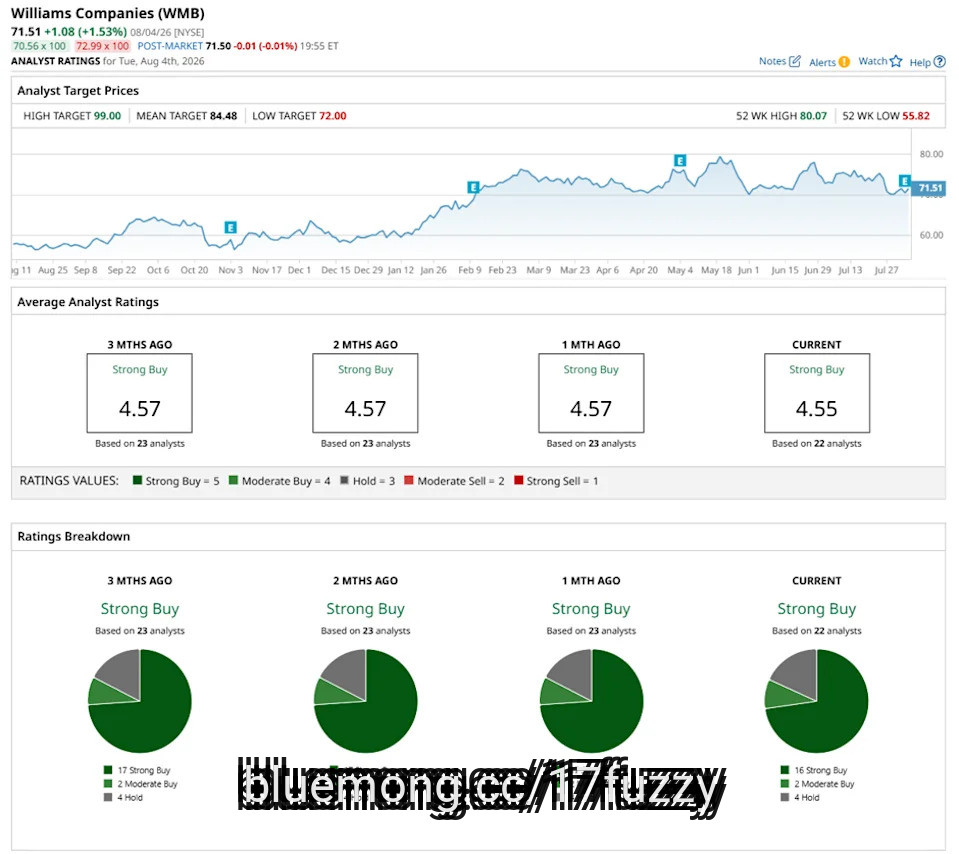Add to watchlist with the star icon
This screenshot has width=959, height=854.
pos(896,61)
